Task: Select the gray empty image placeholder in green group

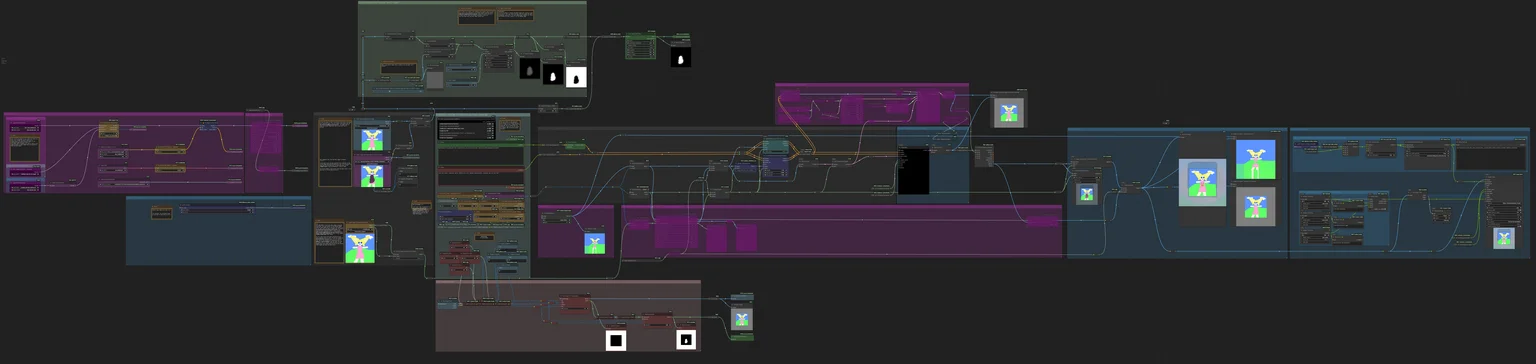Action: (435, 80)
